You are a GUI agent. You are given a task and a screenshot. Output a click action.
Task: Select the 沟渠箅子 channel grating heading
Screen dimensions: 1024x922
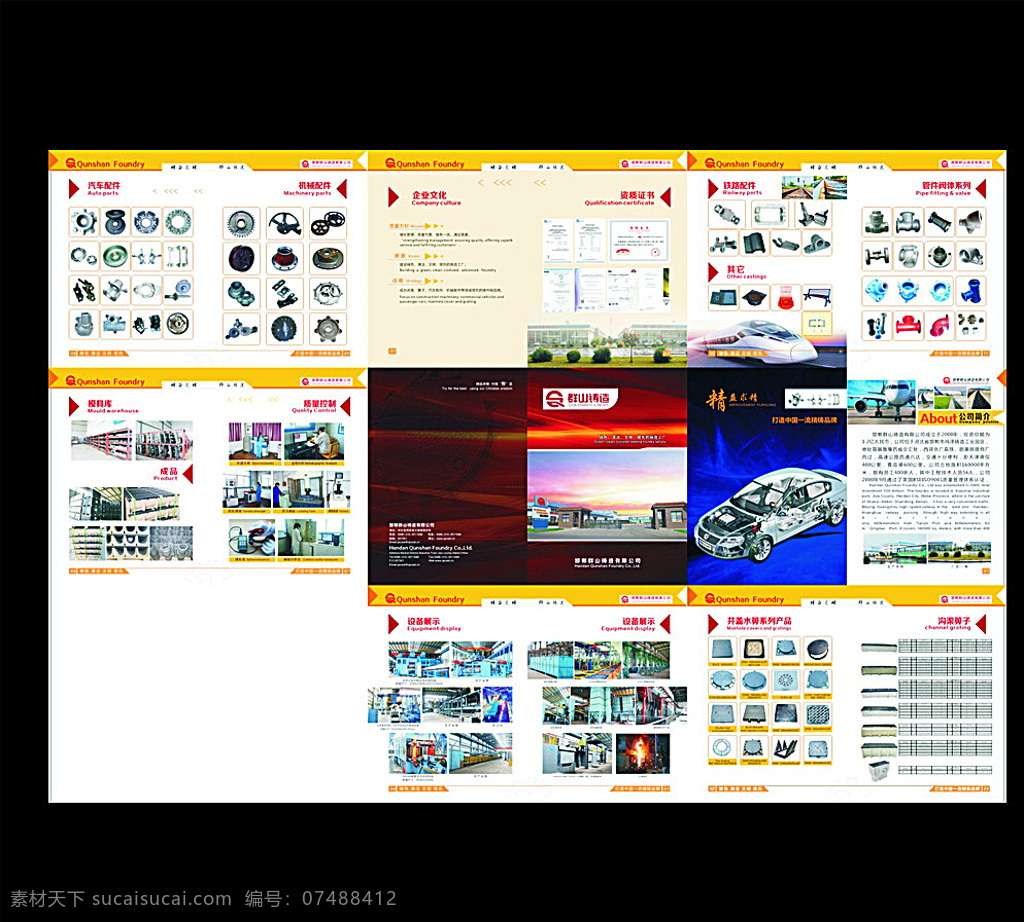click(948, 623)
